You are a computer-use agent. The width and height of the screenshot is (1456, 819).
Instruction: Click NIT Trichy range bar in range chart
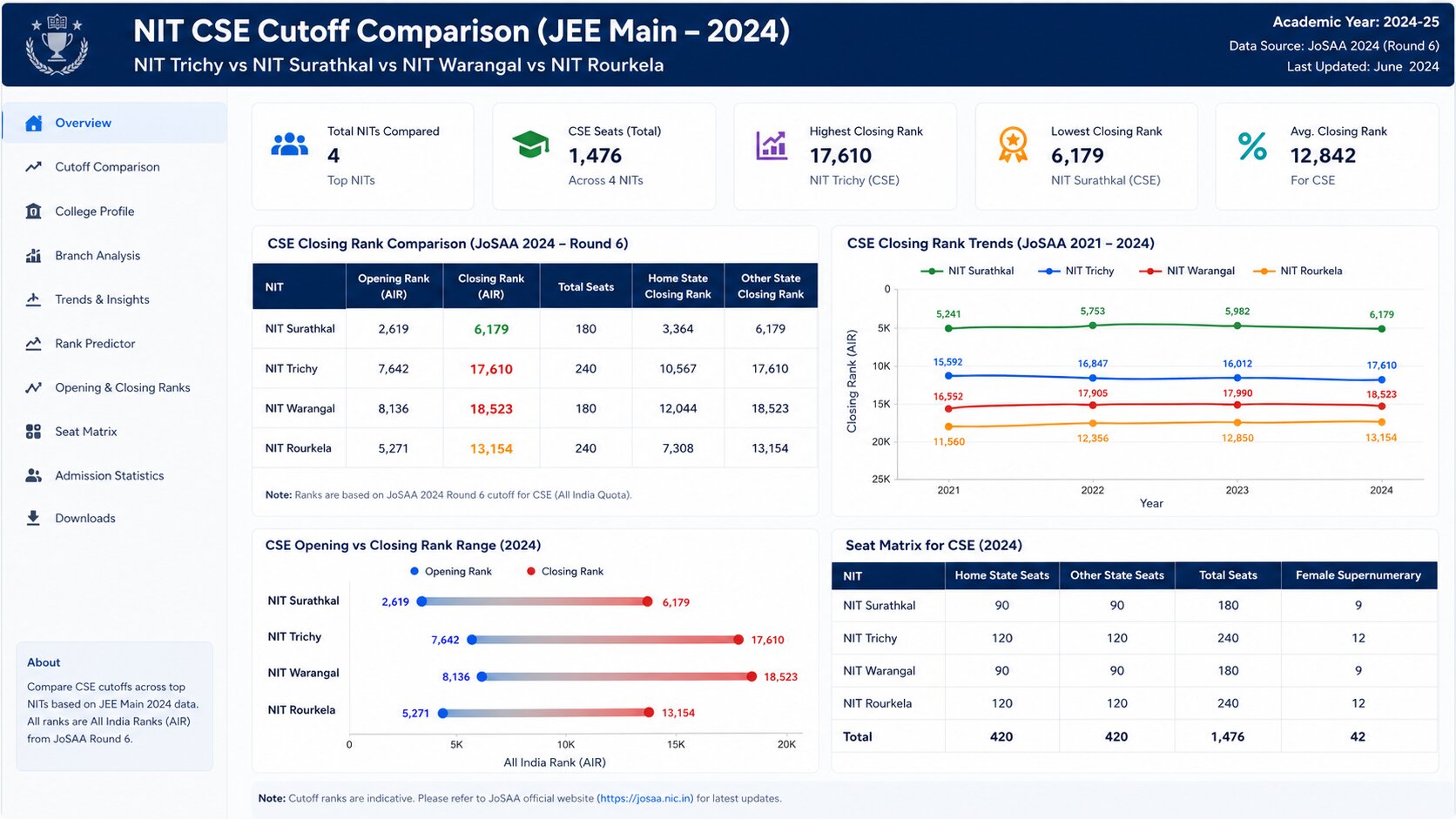pyautogui.click(x=605, y=640)
